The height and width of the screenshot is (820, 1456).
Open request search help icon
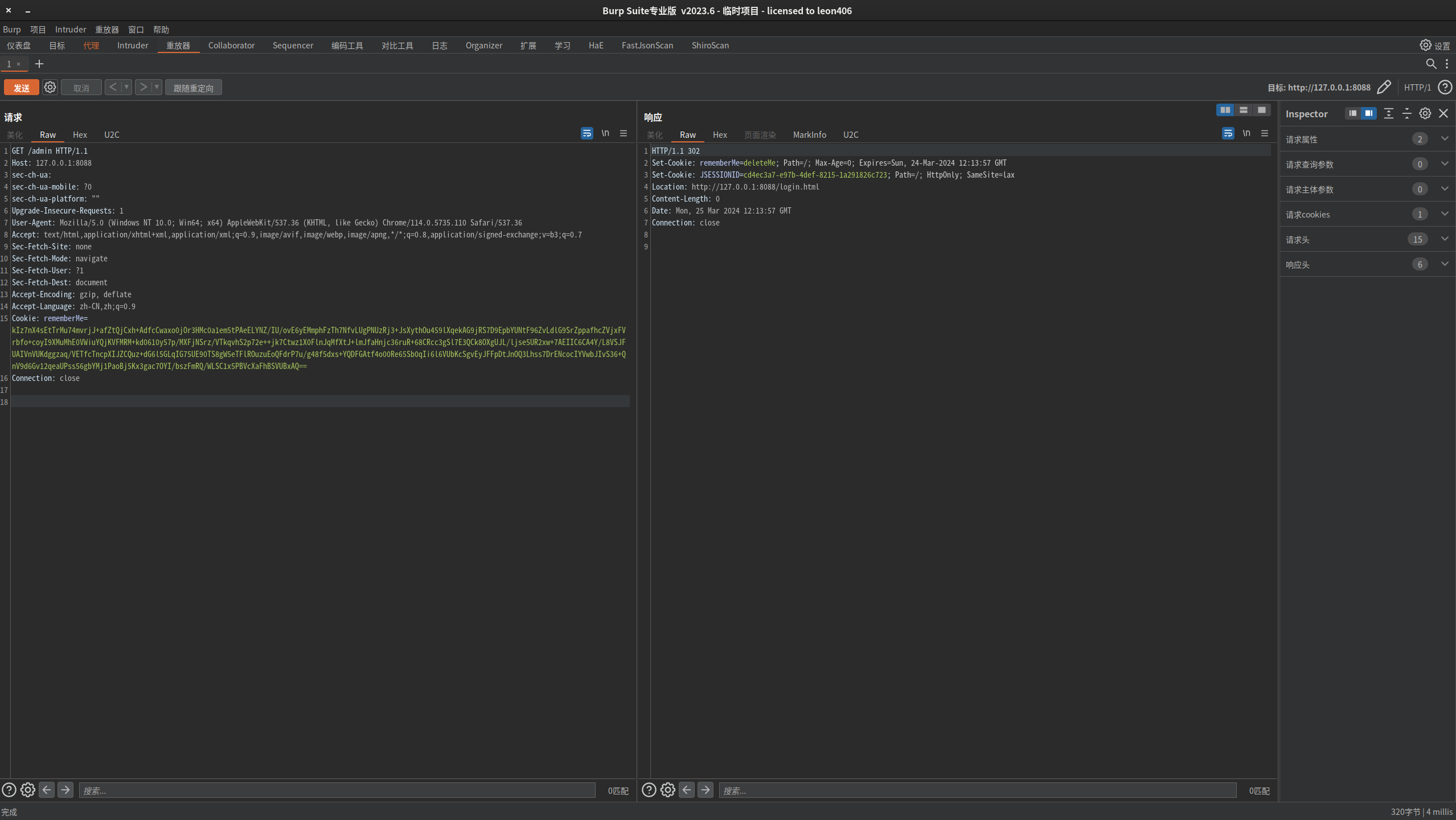9,790
